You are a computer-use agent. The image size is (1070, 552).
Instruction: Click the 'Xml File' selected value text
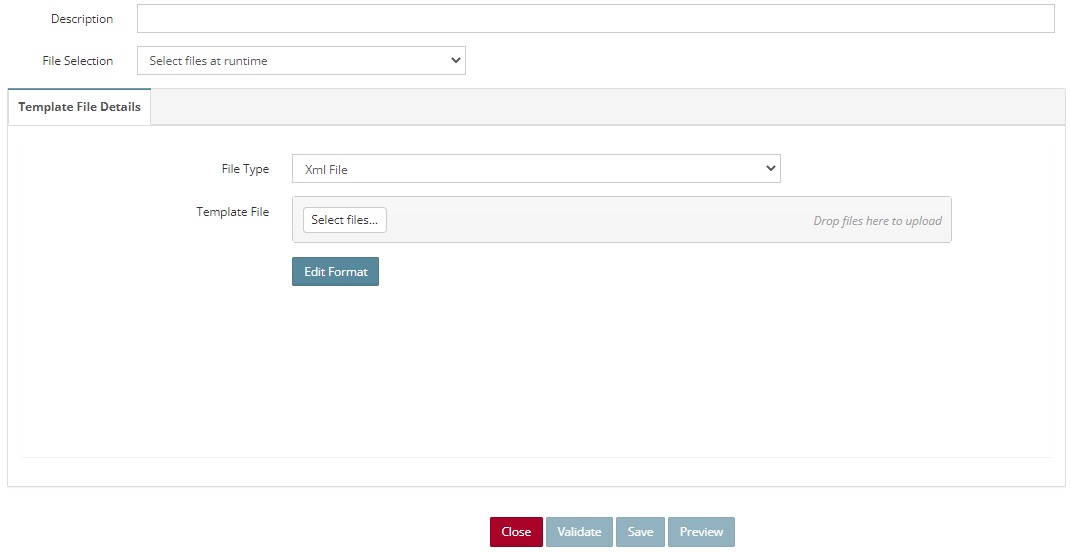326,169
